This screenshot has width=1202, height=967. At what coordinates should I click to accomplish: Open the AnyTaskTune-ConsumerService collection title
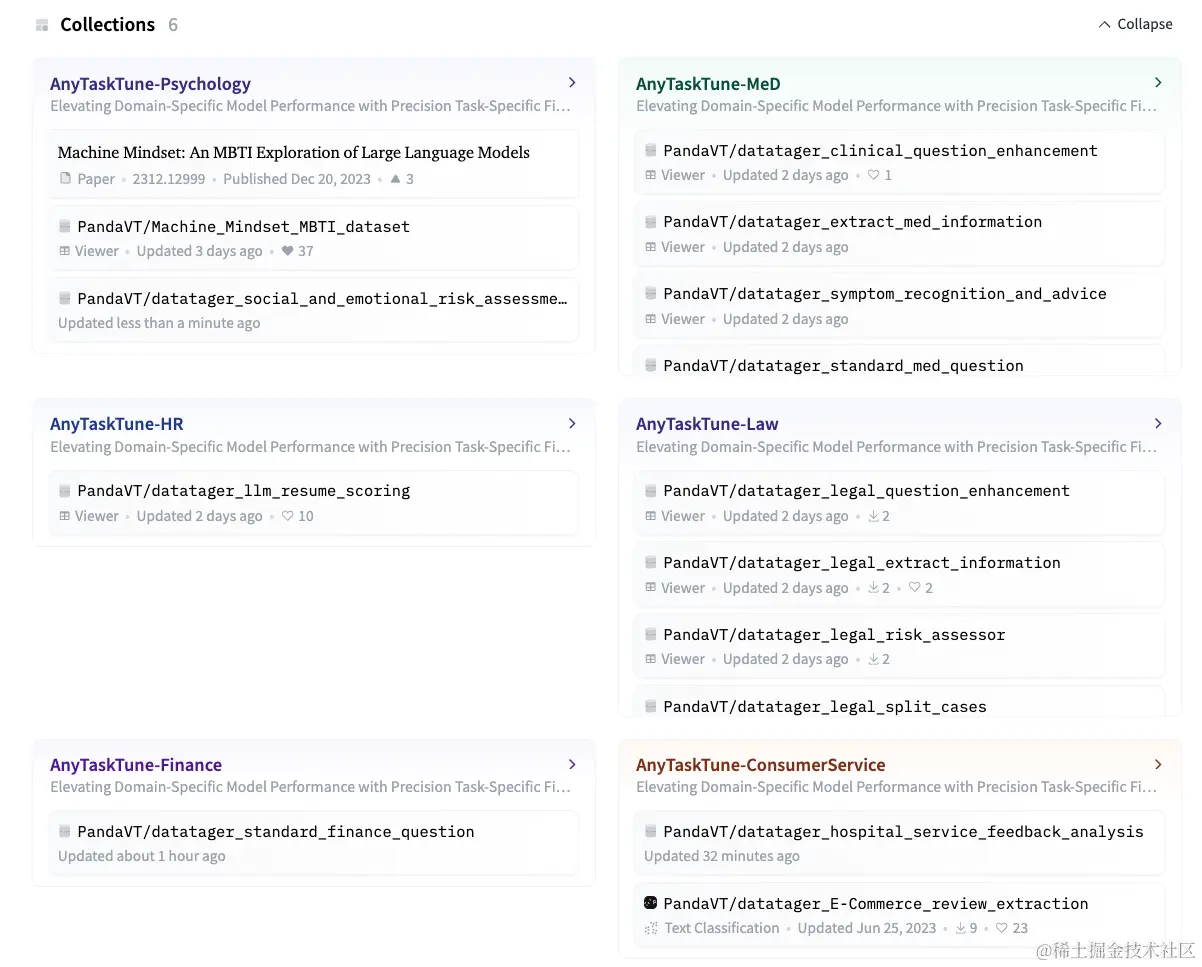coord(760,765)
